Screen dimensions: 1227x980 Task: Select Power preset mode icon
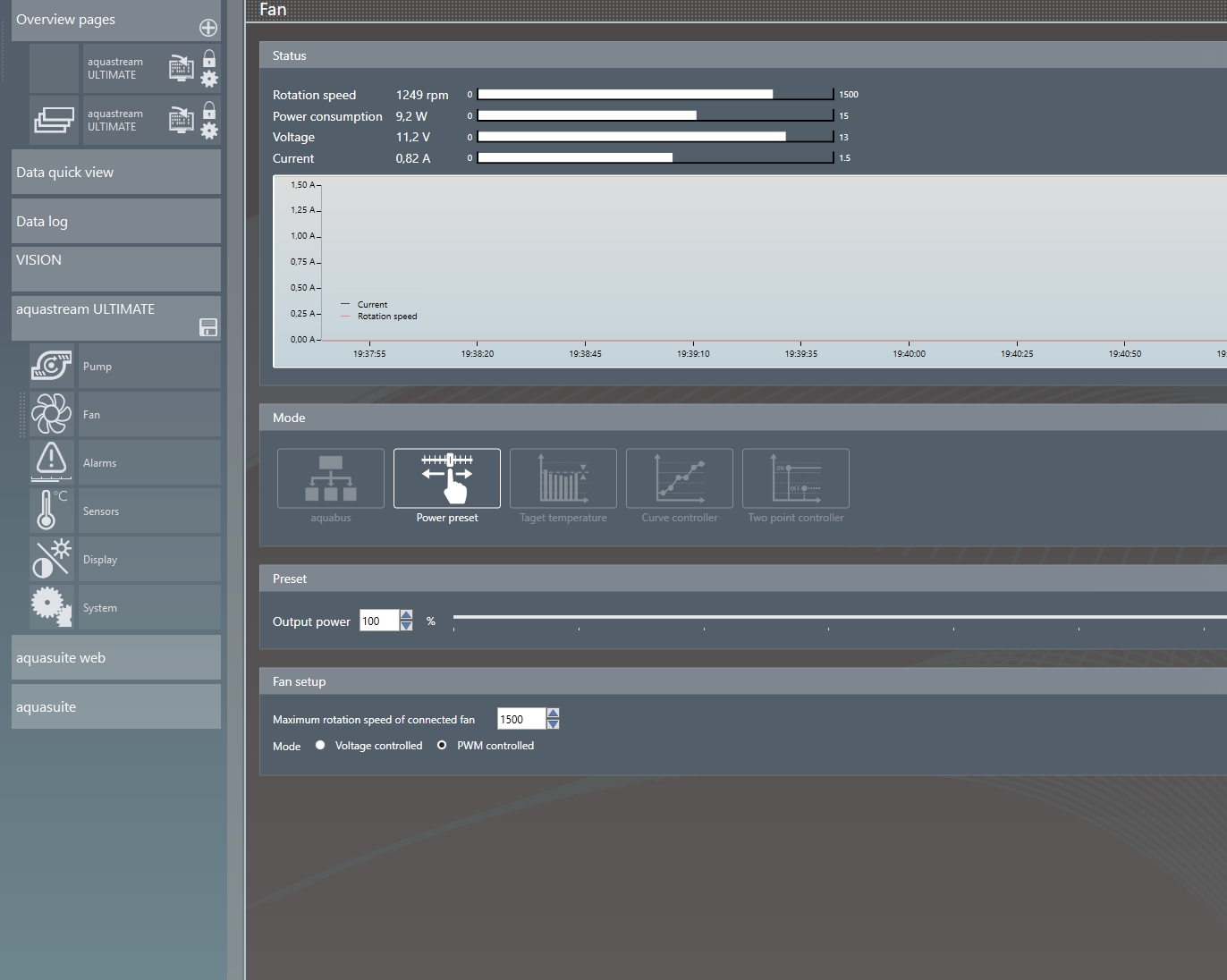click(x=447, y=478)
